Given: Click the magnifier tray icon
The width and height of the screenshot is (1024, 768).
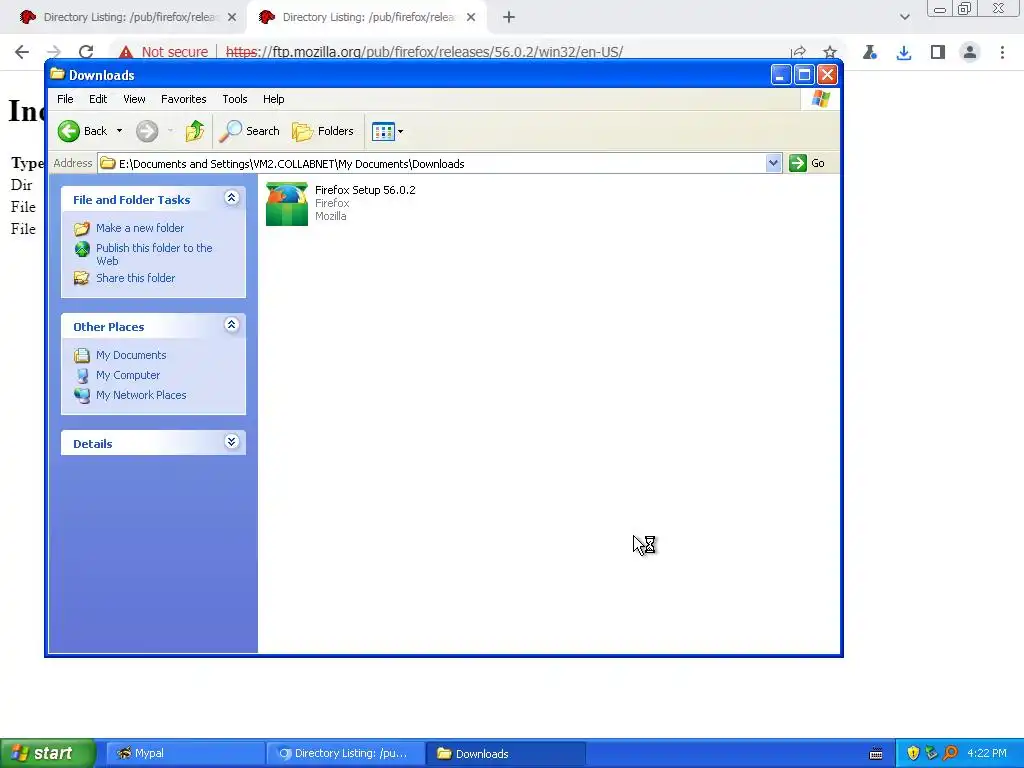Looking at the screenshot, I should [x=950, y=754].
